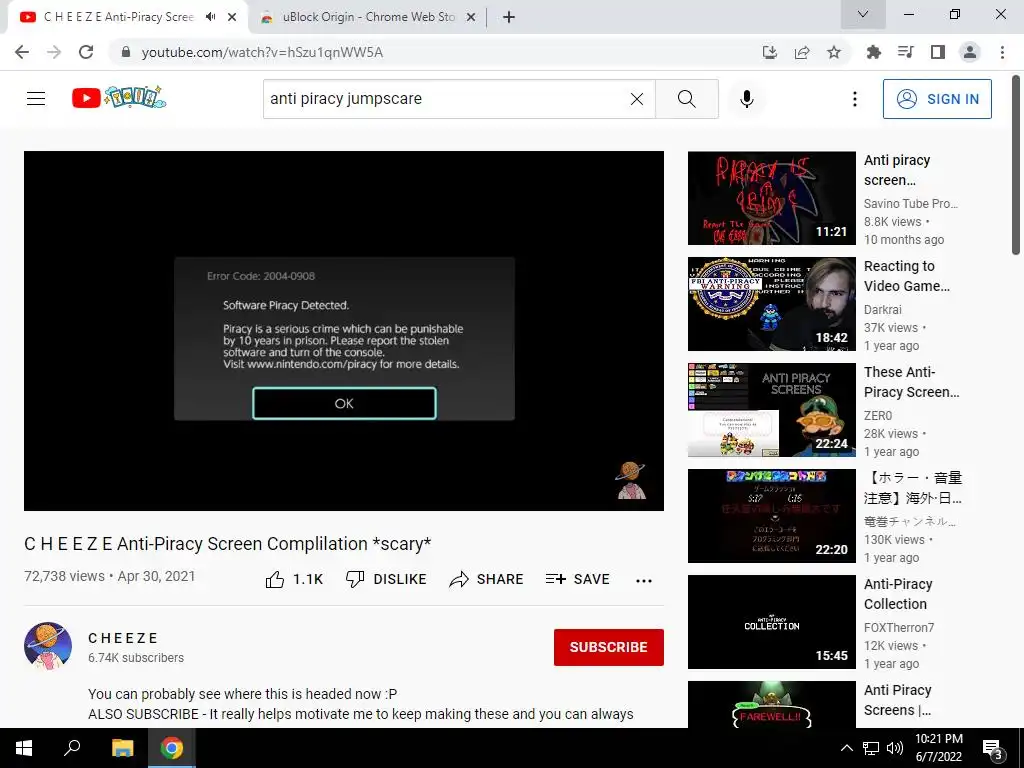This screenshot has width=1024, height=768.
Task: Open 'Anti-Piracy Collection' title link
Action: (898, 594)
